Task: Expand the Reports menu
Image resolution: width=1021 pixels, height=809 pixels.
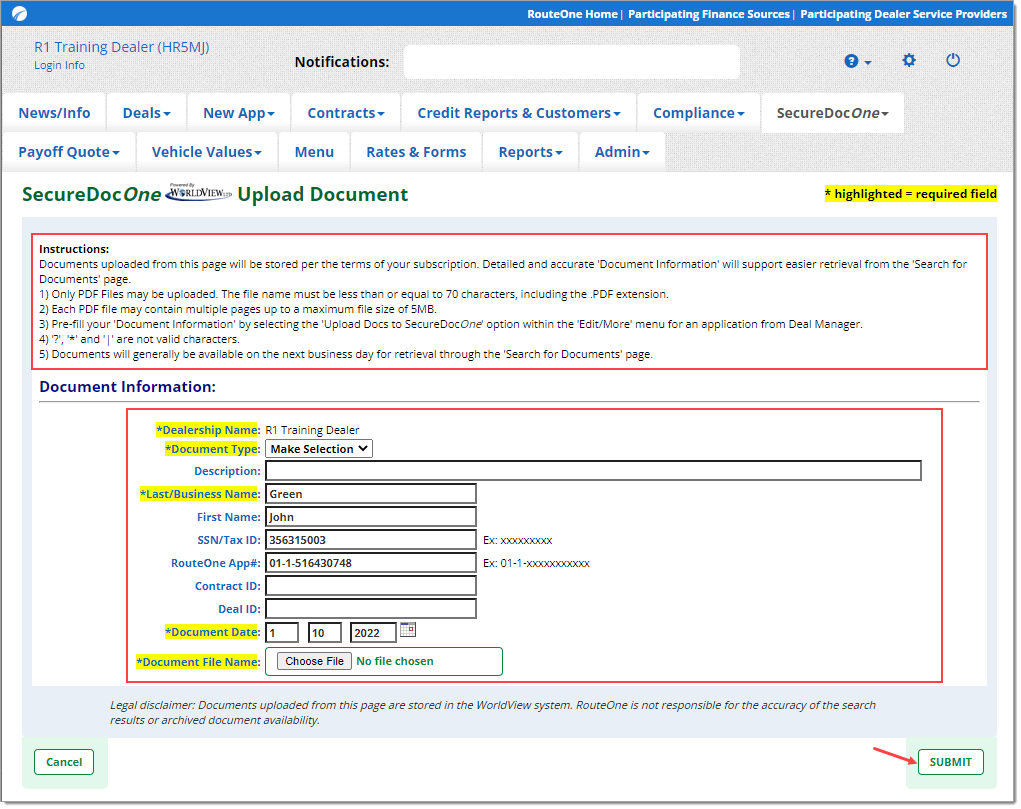Action: (530, 152)
